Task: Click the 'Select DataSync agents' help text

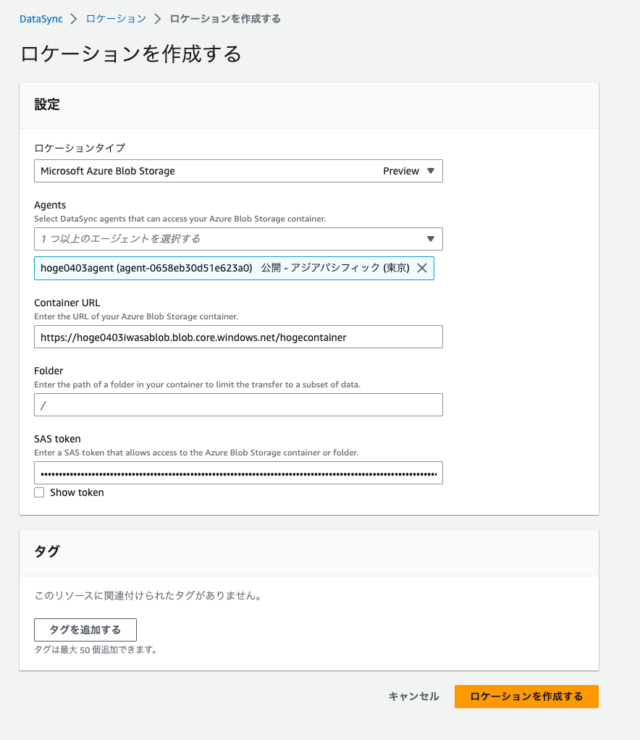Action: tap(180, 219)
